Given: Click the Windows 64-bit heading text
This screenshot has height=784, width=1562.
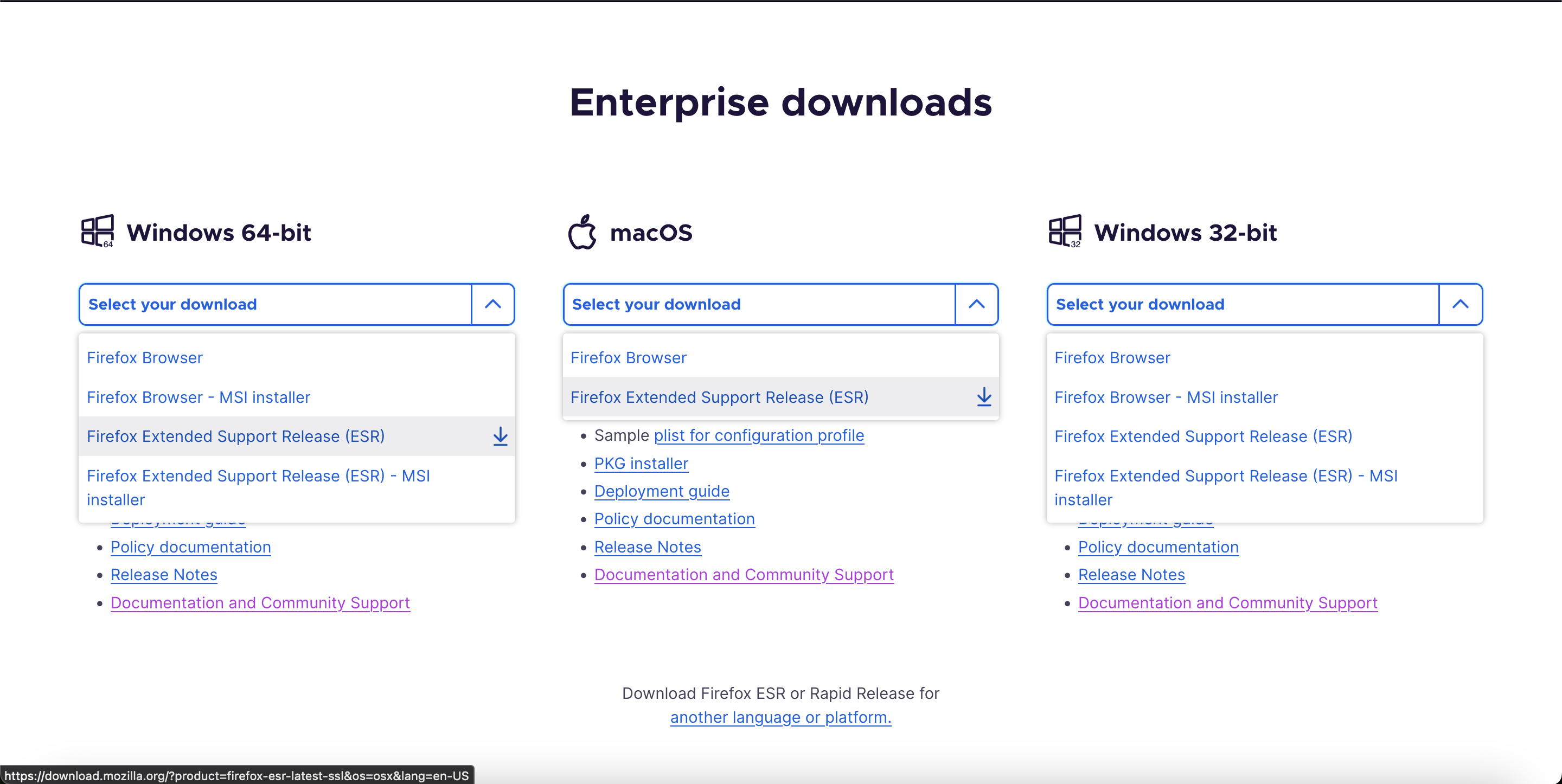Looking at the screenshot, I should pyautogui.click(x=218, y=233).
